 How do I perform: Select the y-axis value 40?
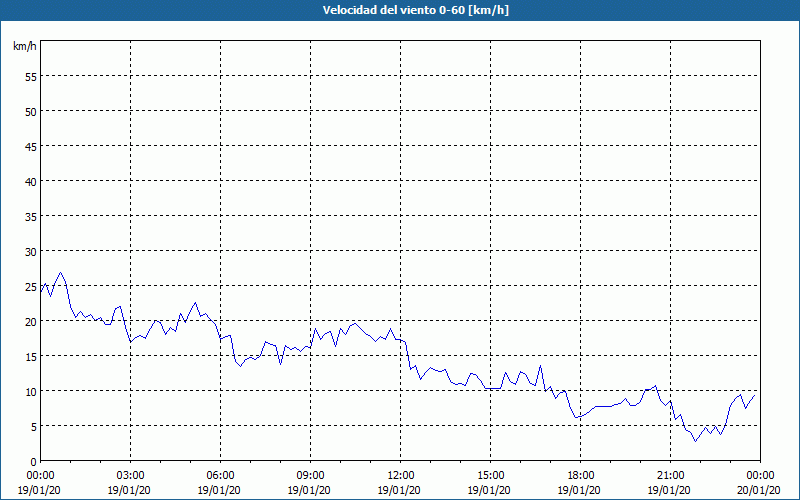point(31,181)
